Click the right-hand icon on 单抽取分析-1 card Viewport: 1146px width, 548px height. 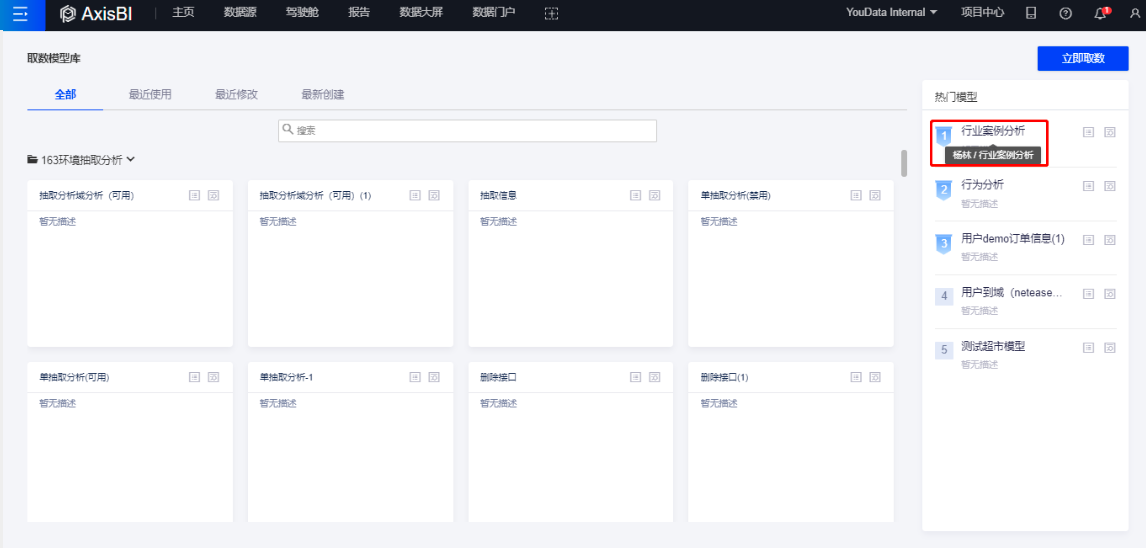[x=434, y=377]
